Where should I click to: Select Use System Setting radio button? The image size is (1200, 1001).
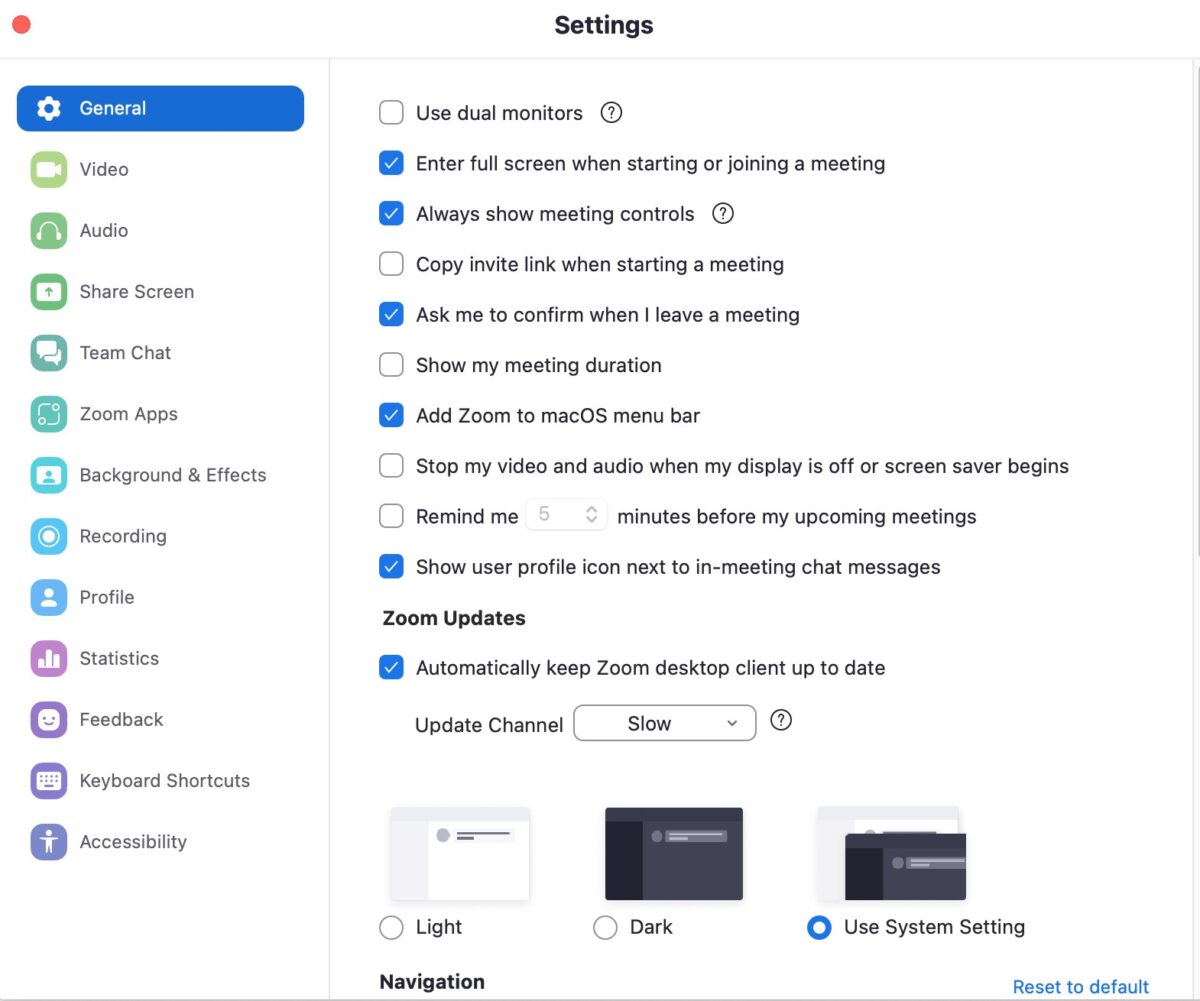(819, 928)
